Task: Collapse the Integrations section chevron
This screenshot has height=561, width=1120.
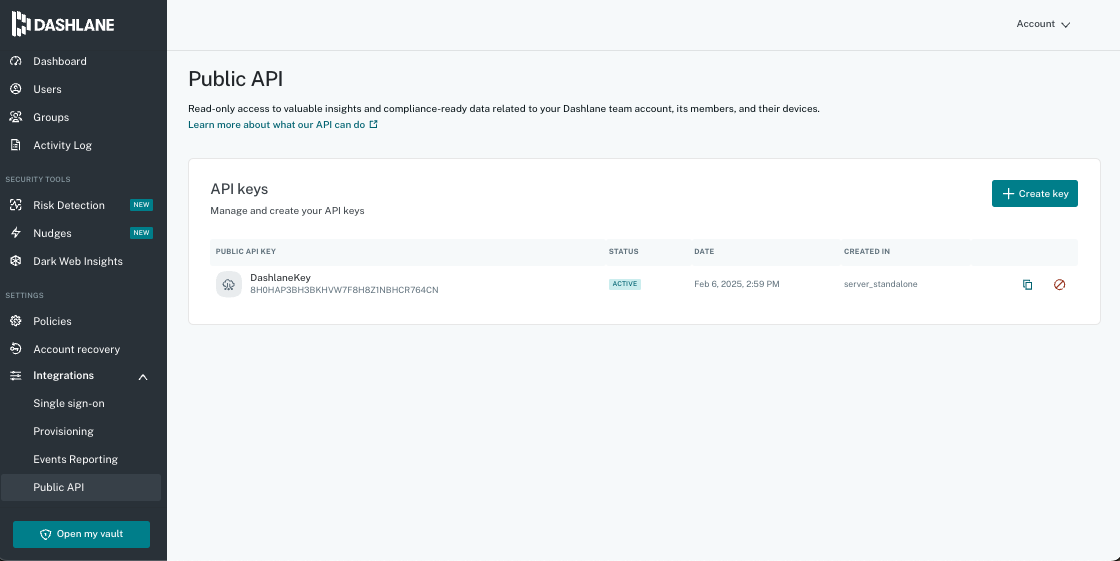Action: 143,376
